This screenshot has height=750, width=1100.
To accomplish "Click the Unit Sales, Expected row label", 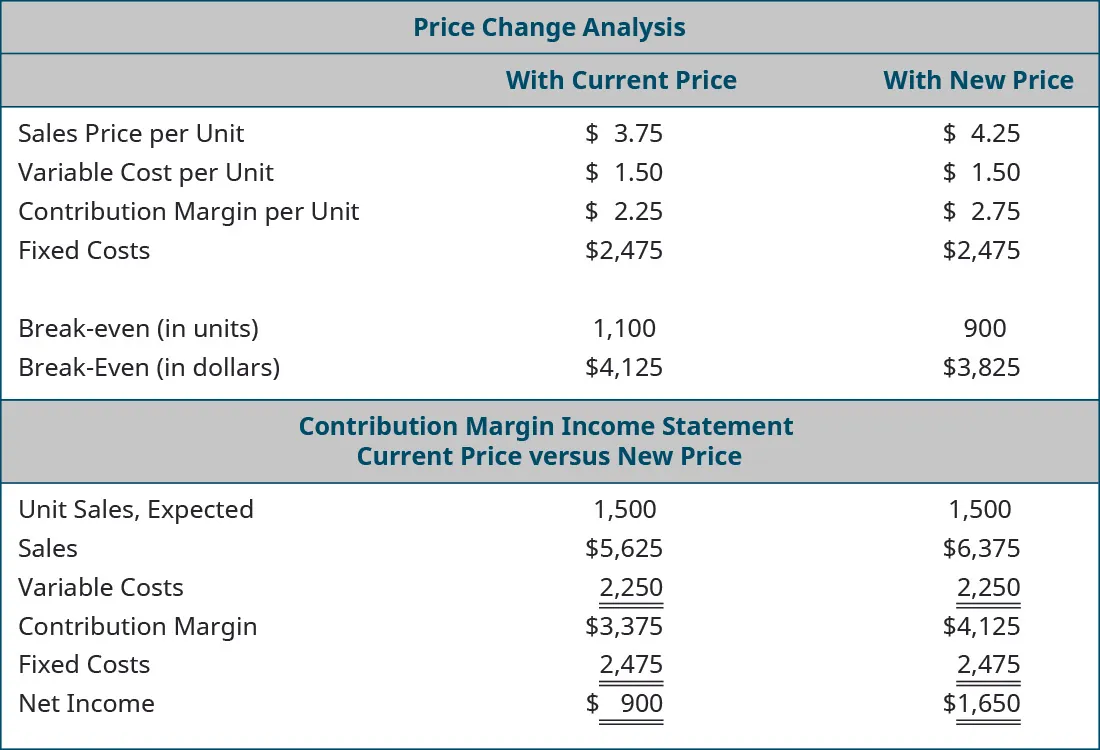I will (136, 510).
